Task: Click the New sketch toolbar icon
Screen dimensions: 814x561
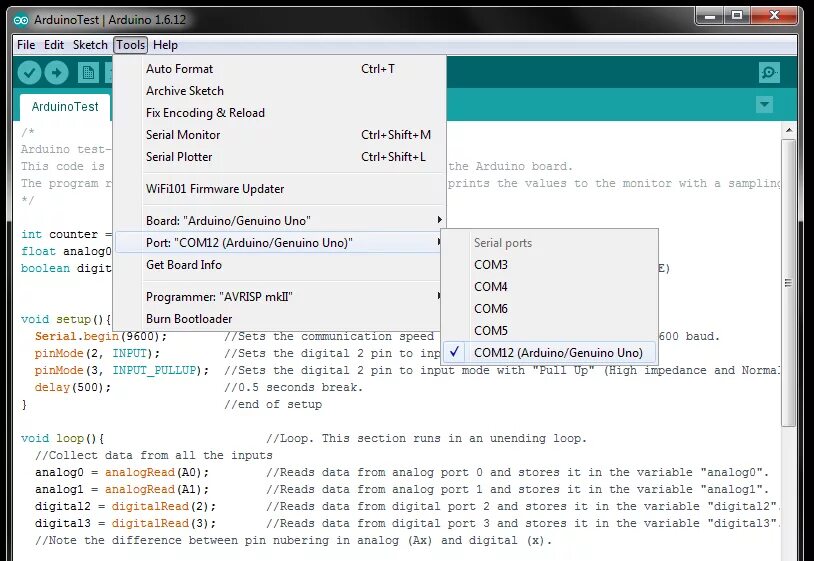Action: click(x=88, y=73)
